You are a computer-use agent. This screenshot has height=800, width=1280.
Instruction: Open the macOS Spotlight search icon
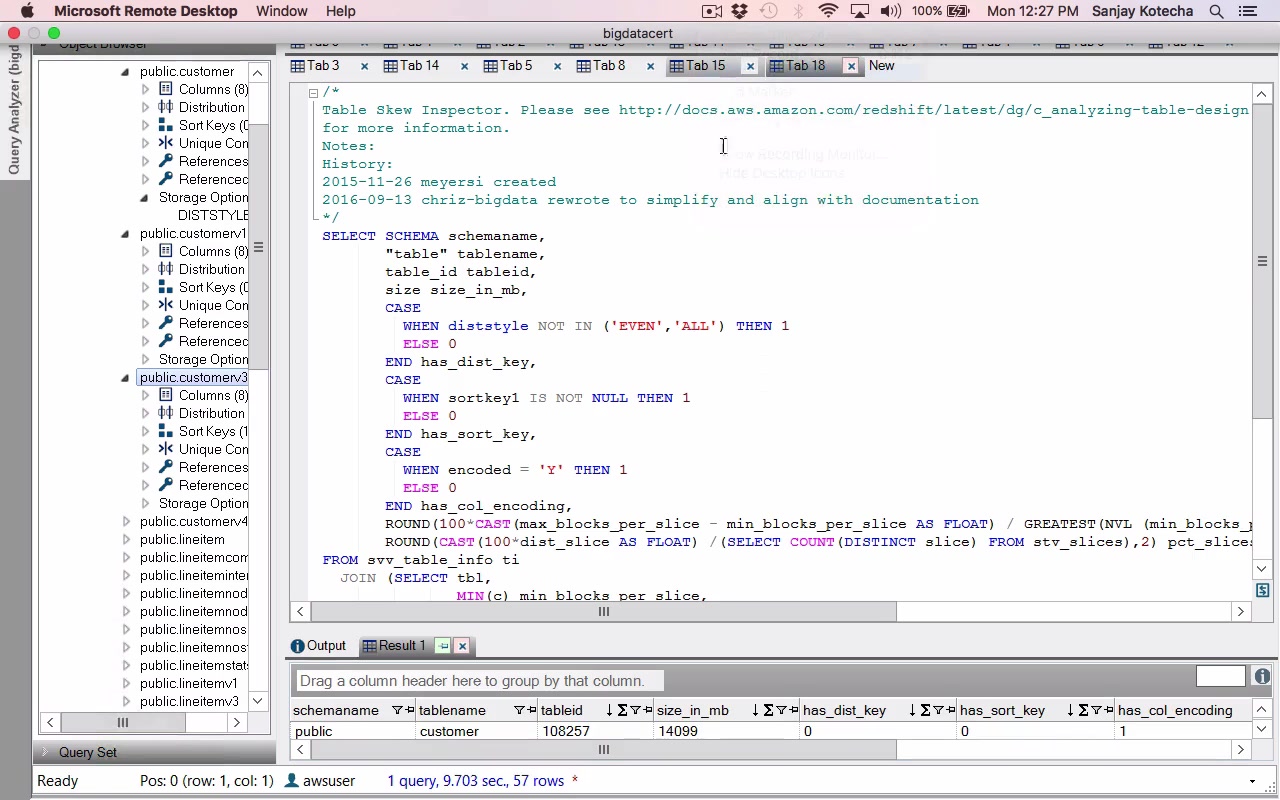(1216, 11)
